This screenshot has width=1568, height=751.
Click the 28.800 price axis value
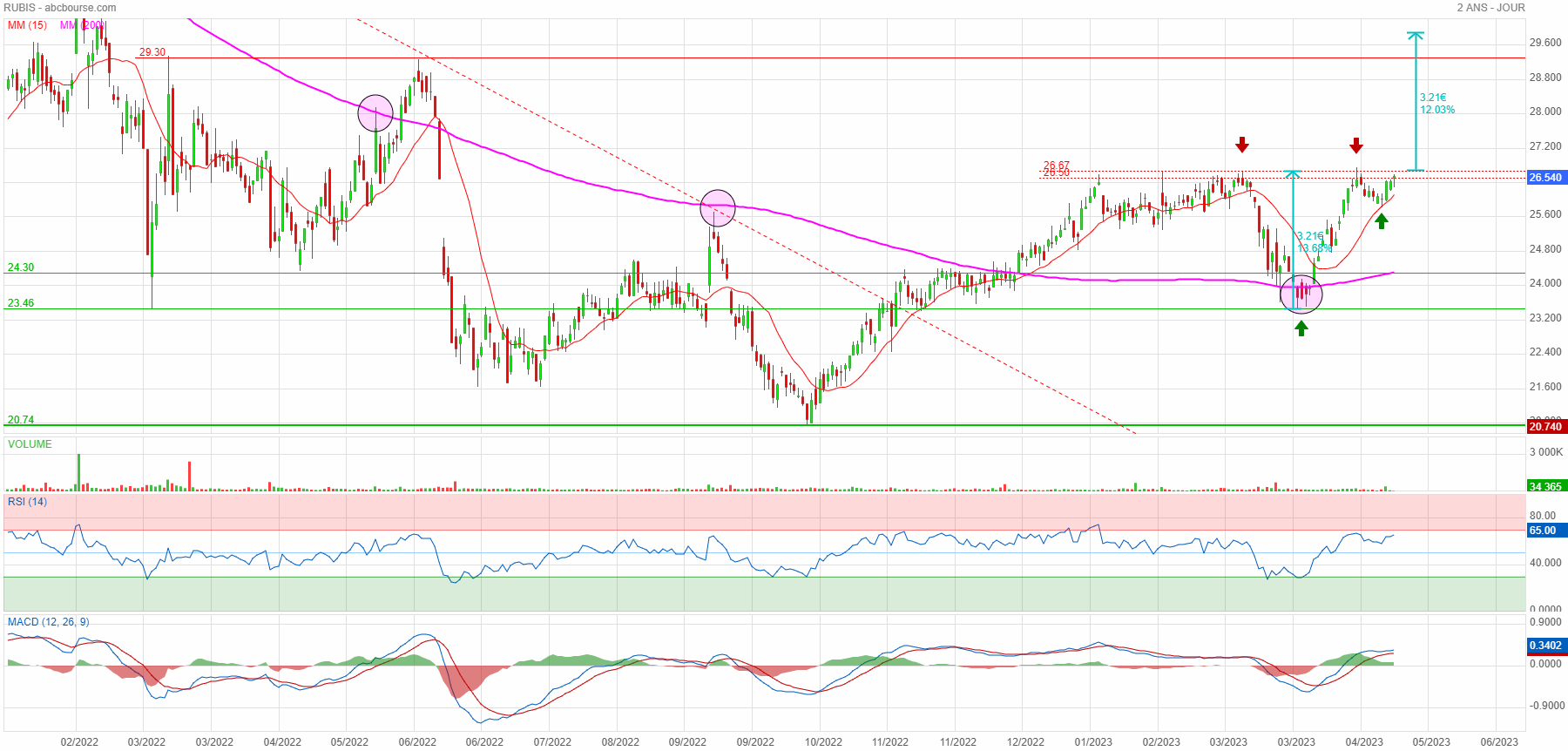[x=1546, y=78]
